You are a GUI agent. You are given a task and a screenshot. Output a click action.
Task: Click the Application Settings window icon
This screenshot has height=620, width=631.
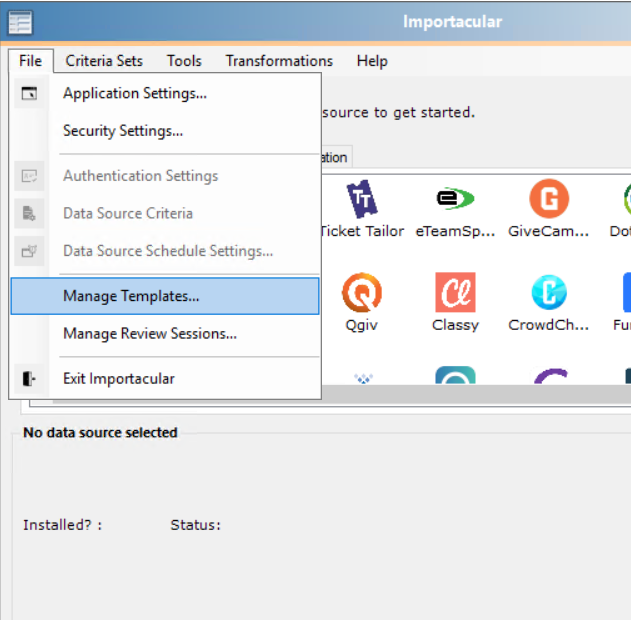pyautogui.click(x=29, y=93)
